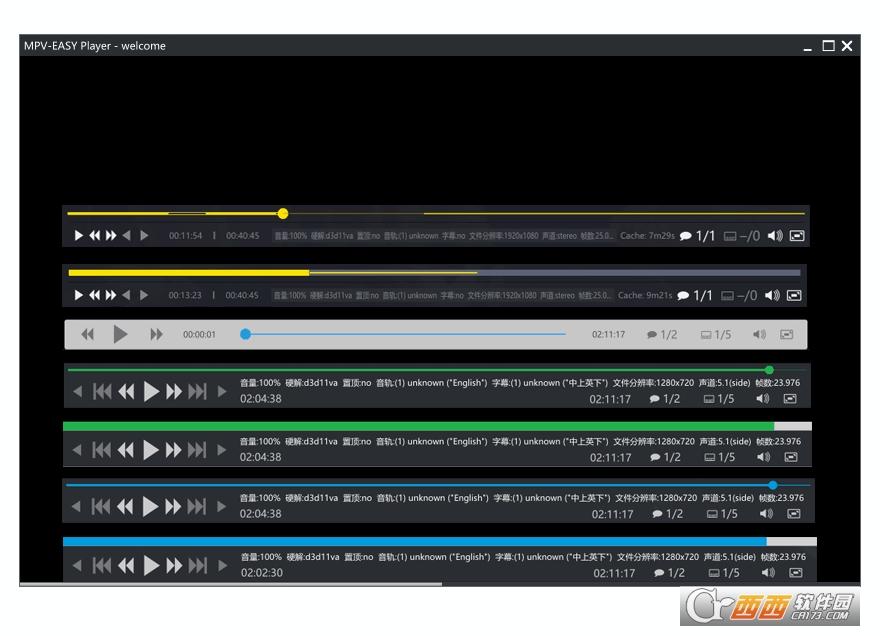Fast-forward in the 00:11:54 control bar
This screenshot has width=880, height=636.
111,236
